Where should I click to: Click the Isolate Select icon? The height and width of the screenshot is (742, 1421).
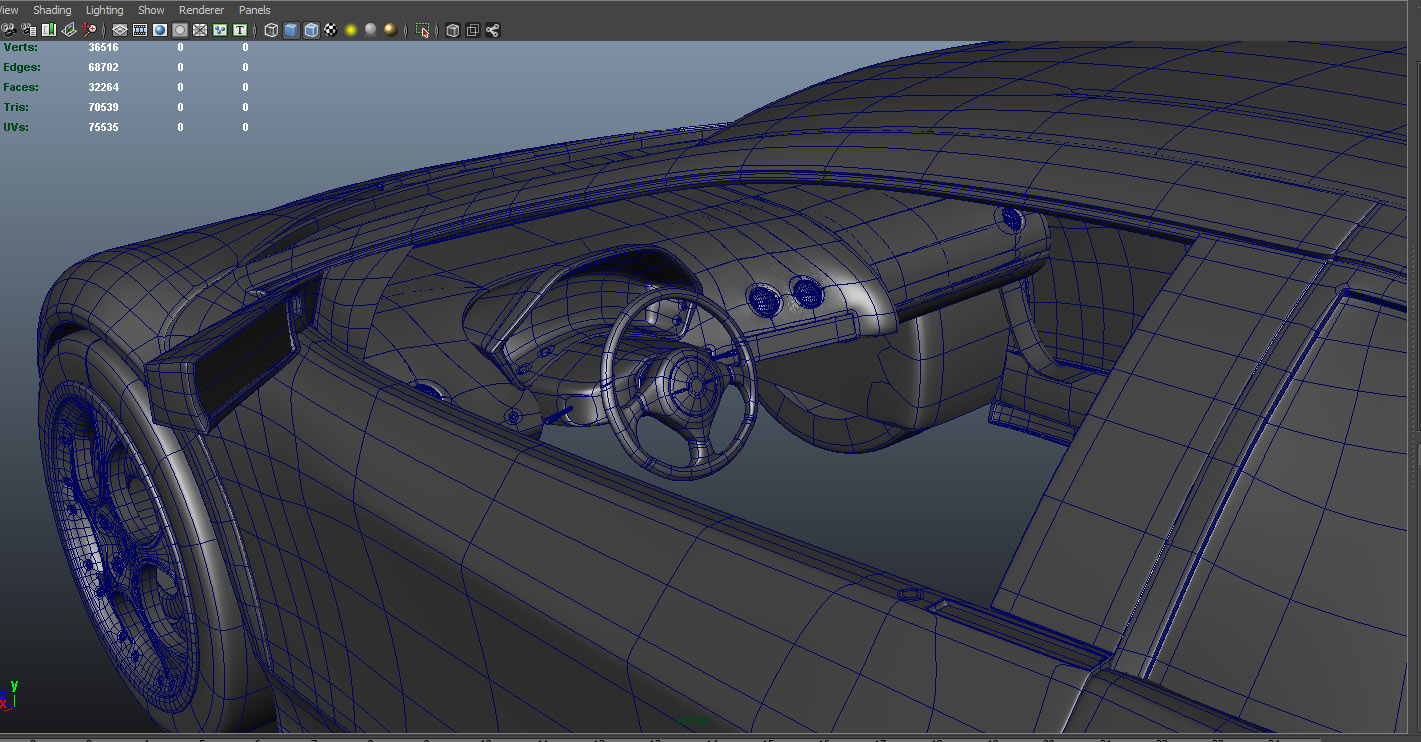tap(423, 30)
